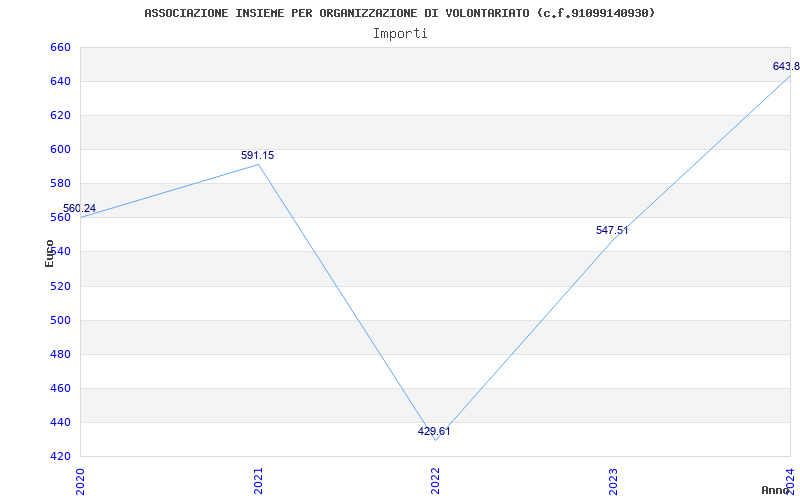The width and height of the screenshot is (800, 500).
Task: Click the 640 y-axis tick label
Action: tap(60, 82)
